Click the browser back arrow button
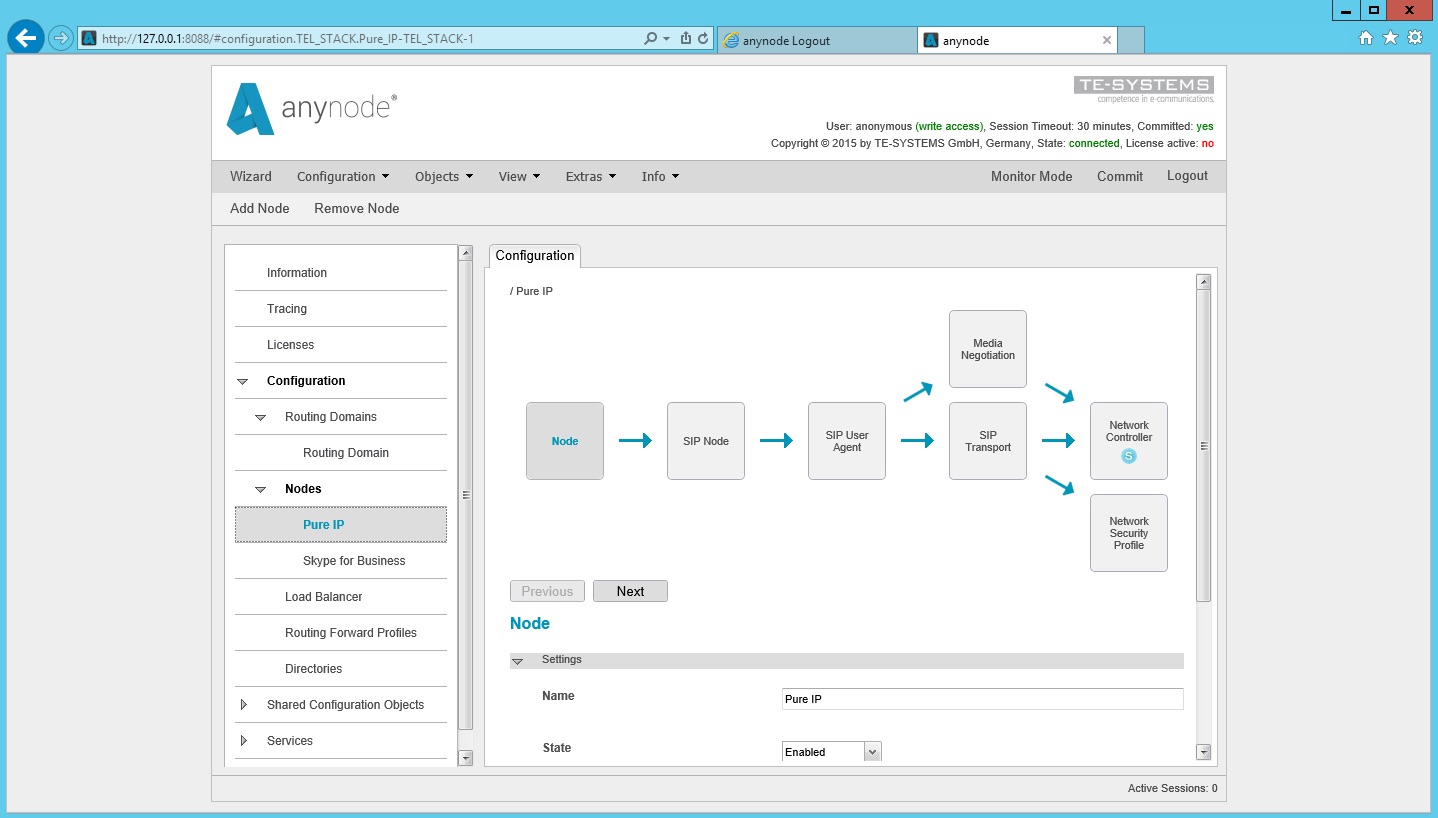Viewport: 1438px width, 818px height. point(26,39)
